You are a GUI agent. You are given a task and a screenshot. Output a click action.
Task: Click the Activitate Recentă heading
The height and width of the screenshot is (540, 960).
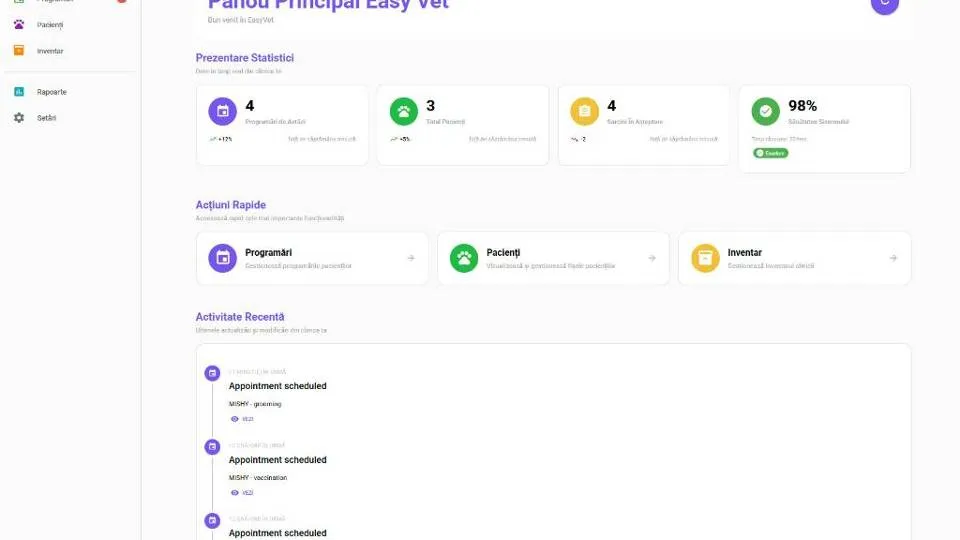(x=240, y=317)
